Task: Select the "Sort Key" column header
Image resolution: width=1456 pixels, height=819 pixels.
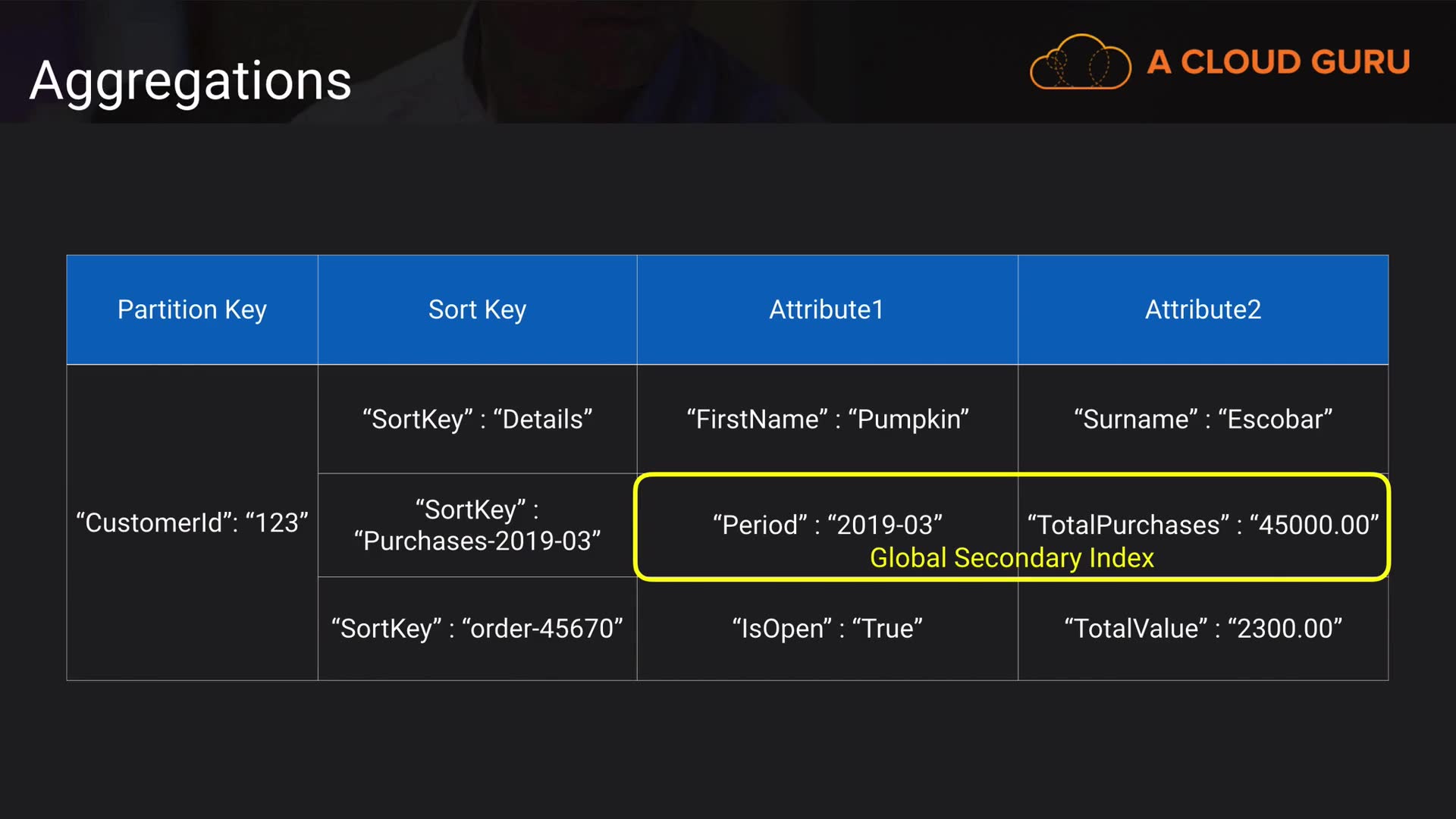Action: point(477,309)
